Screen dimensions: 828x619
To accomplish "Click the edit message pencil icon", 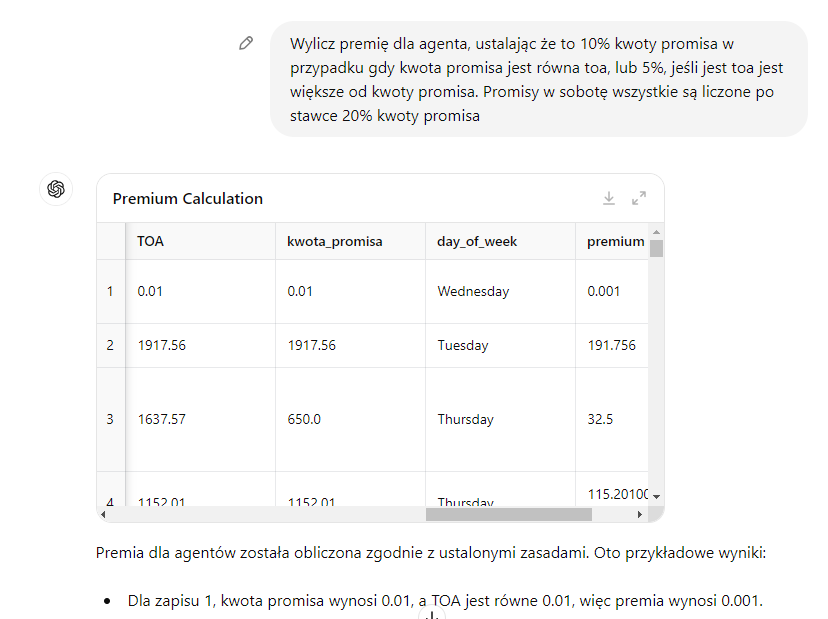I will [x=246, y=43].
